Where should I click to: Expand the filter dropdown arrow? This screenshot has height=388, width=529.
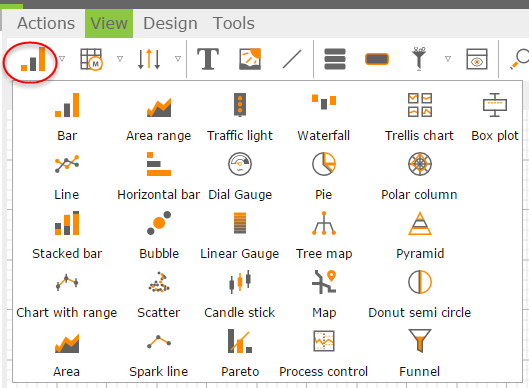[448, 59]
